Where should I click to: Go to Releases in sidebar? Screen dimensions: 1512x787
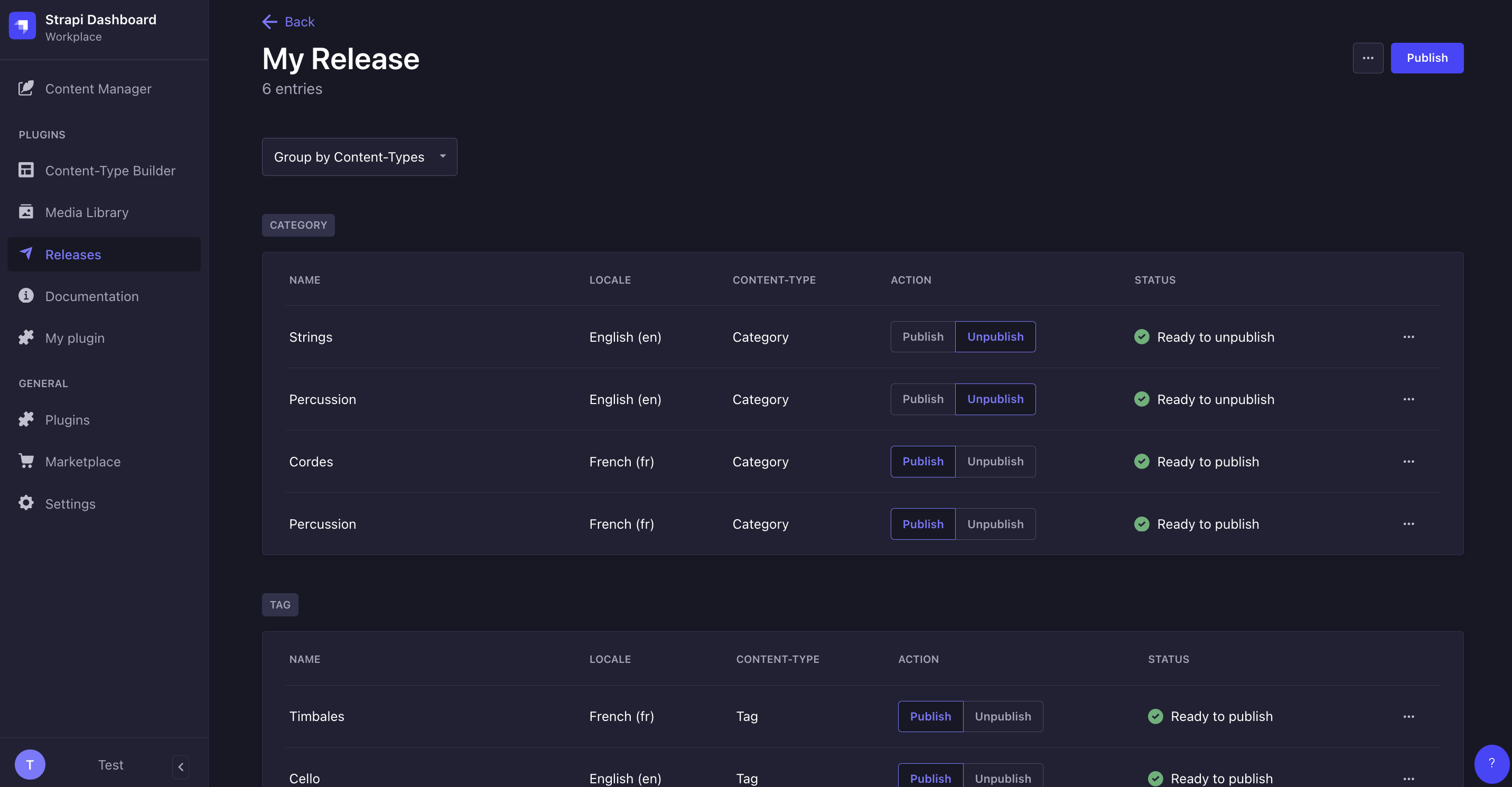pyautogui.click(x=73, y=254)
